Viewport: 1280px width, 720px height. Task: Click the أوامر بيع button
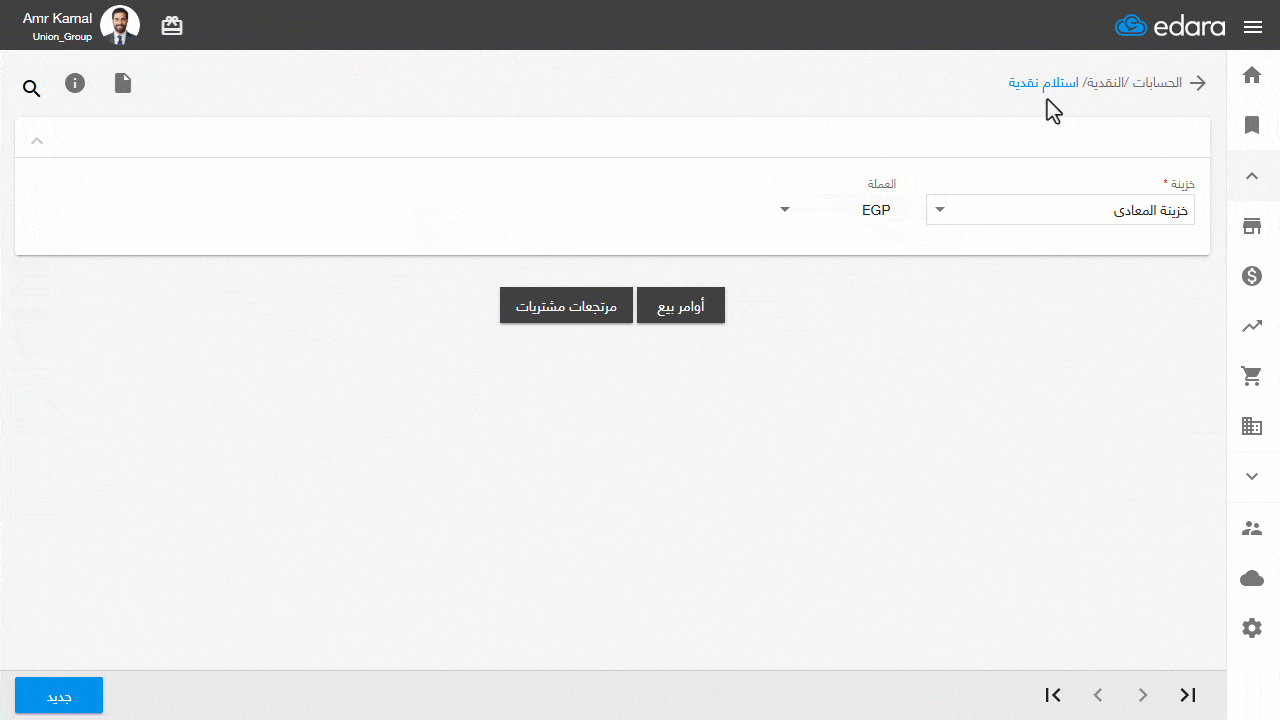pos(681,306)
